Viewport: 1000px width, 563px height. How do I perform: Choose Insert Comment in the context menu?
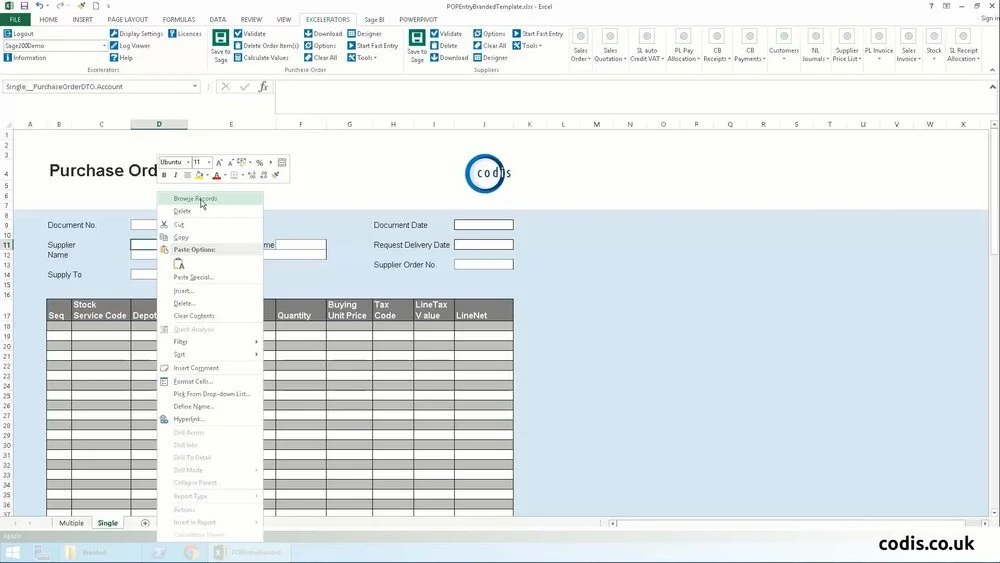pyautogui.click(x=210, y=368)
